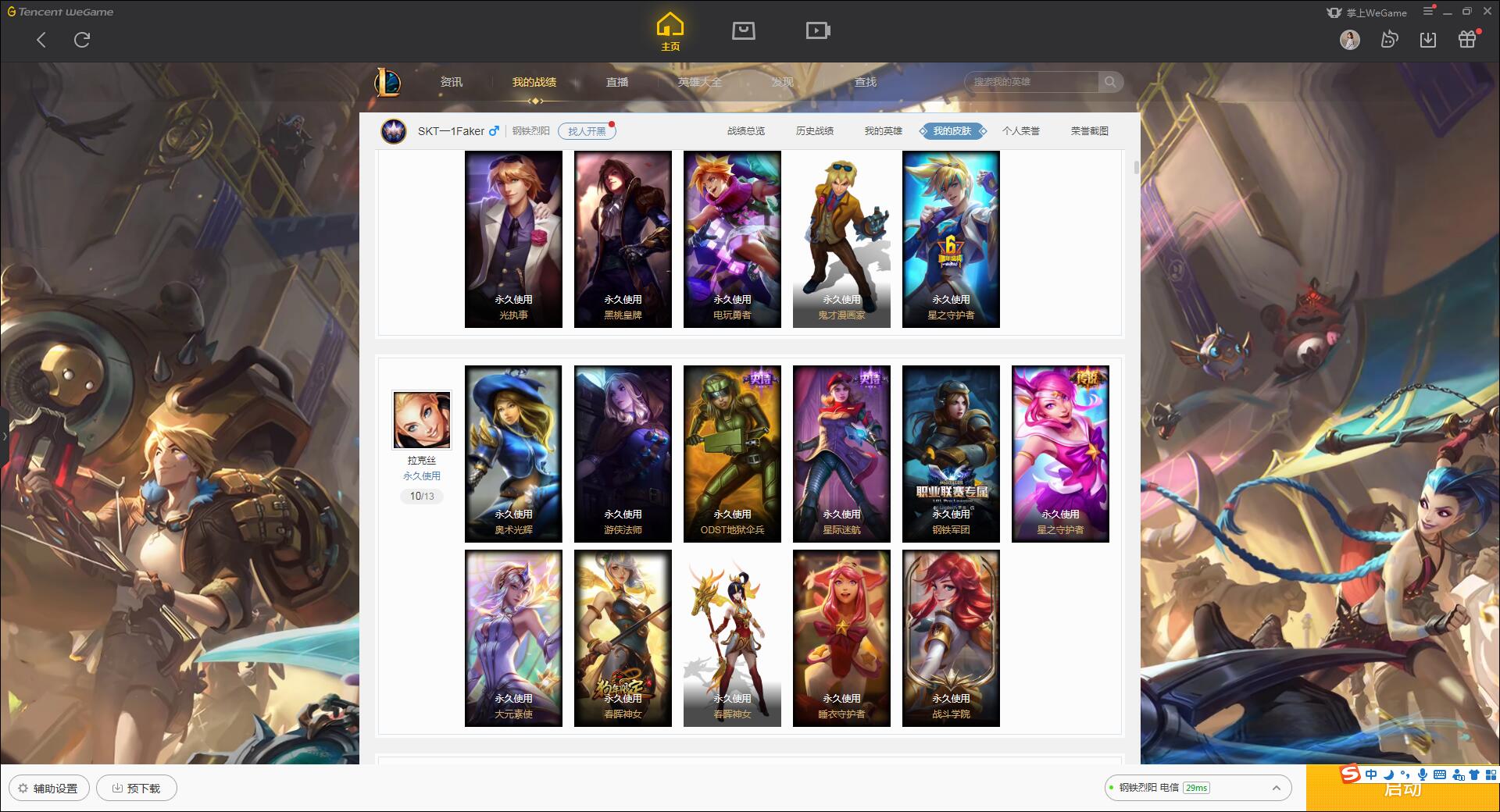This screenshot has height=812, width=1500.
Task: Open the gift box icon
Action: (1467, 40)
